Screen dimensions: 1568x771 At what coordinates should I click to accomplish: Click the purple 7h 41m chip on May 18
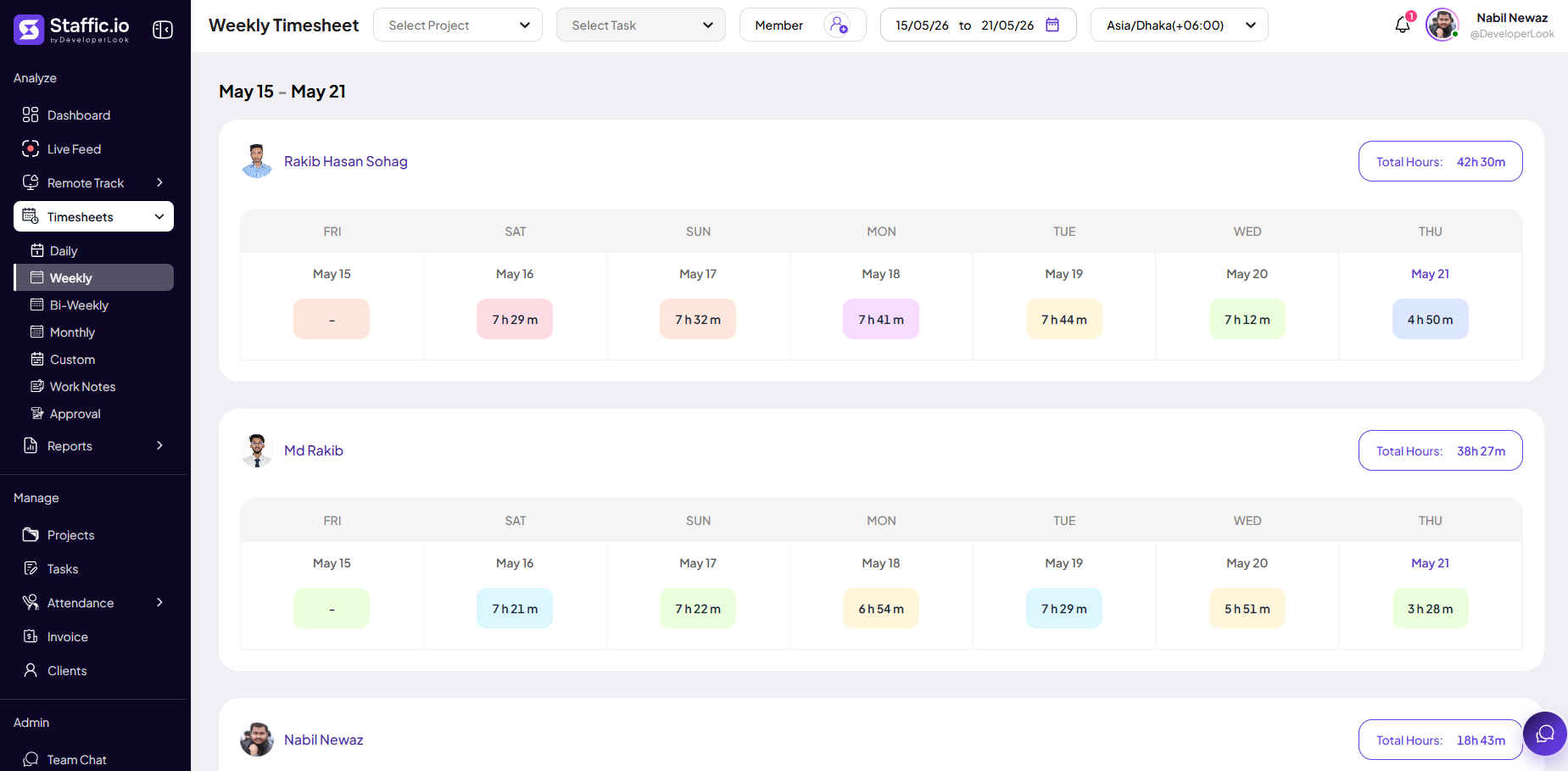(x=881, y=319)
